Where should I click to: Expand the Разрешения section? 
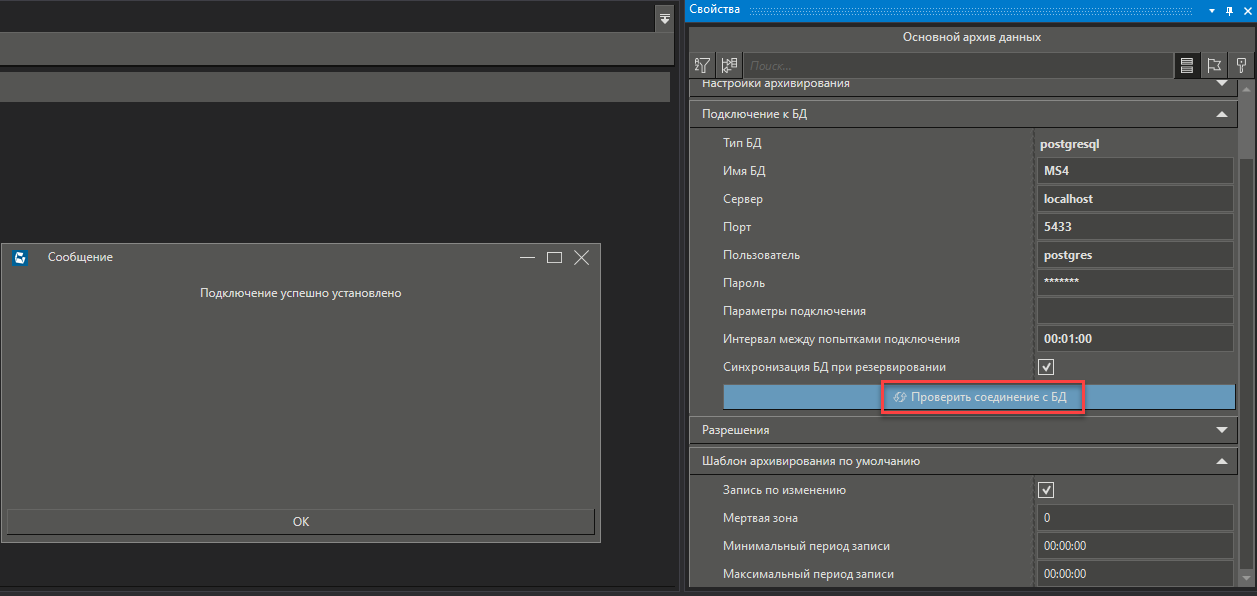tap(1221, 430)
